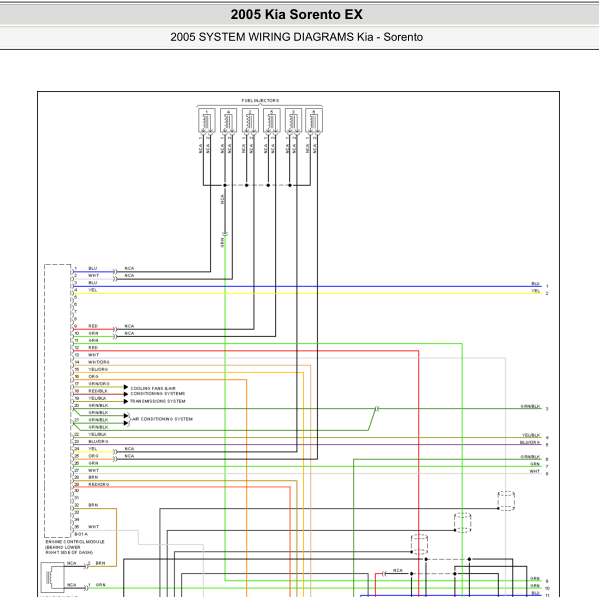This screenshot has width=599, height=597.
Task: Click the Cooling Fans arrow at pin 17
Action: pos(126,387)
